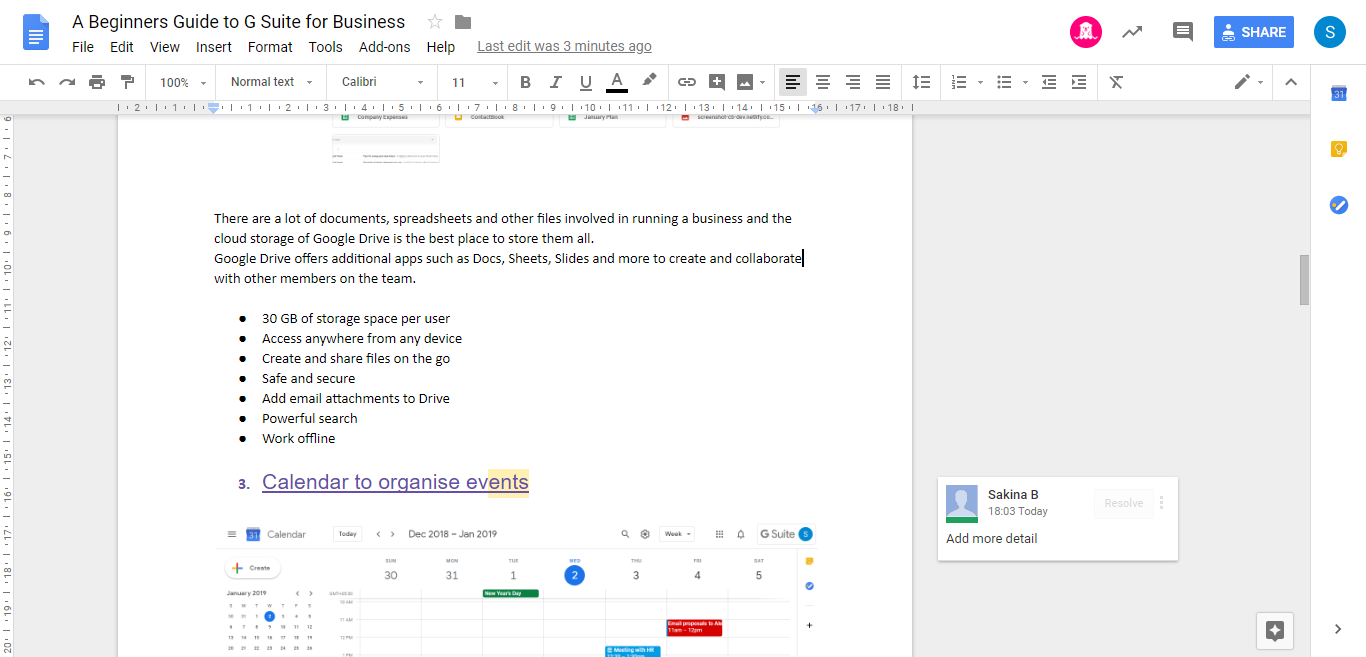Hide the menus with the up chevron

point(1291,82)
